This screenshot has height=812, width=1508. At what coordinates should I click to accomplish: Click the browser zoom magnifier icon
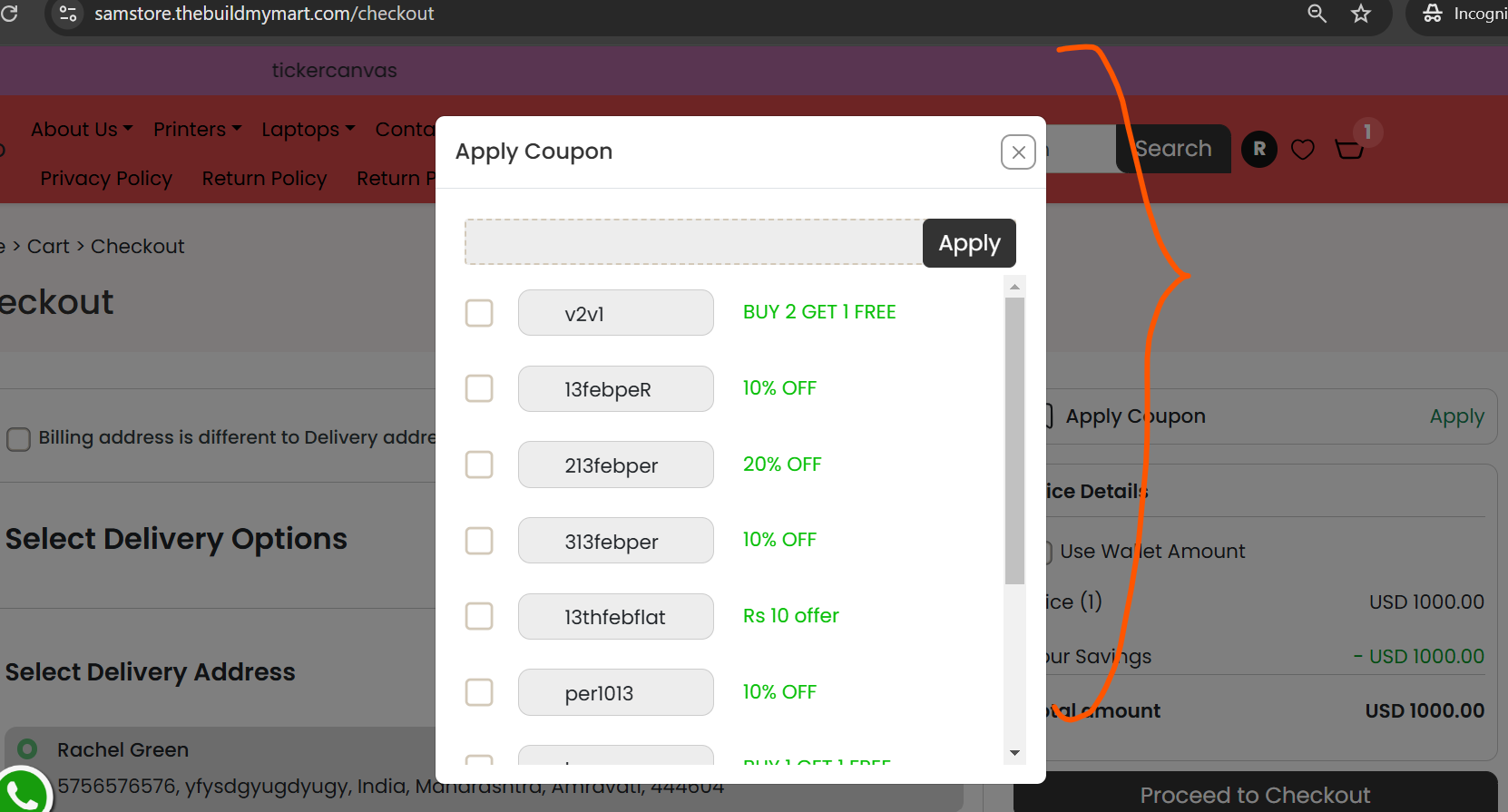click(x=1317, y=14)
